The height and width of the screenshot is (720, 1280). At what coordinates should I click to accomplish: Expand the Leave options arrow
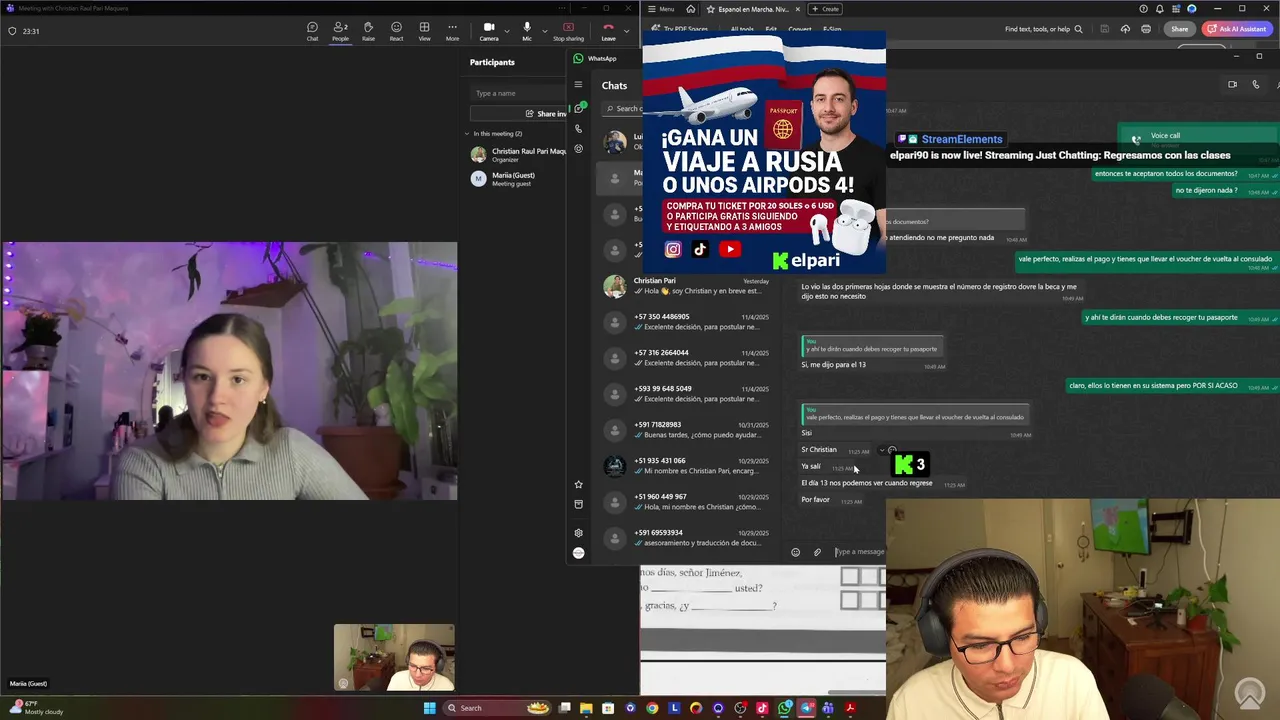627,31
